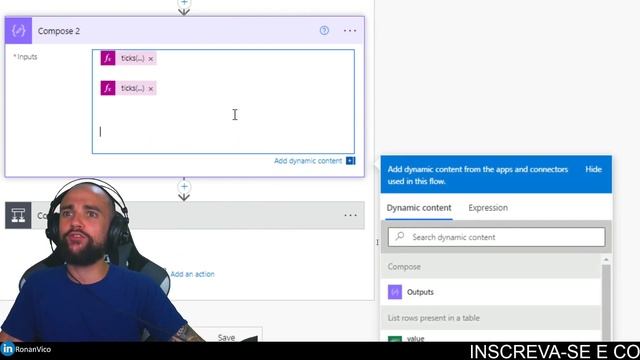Click the scrollbar up arrow in the panel
The image size is (640, 360).
606,260
